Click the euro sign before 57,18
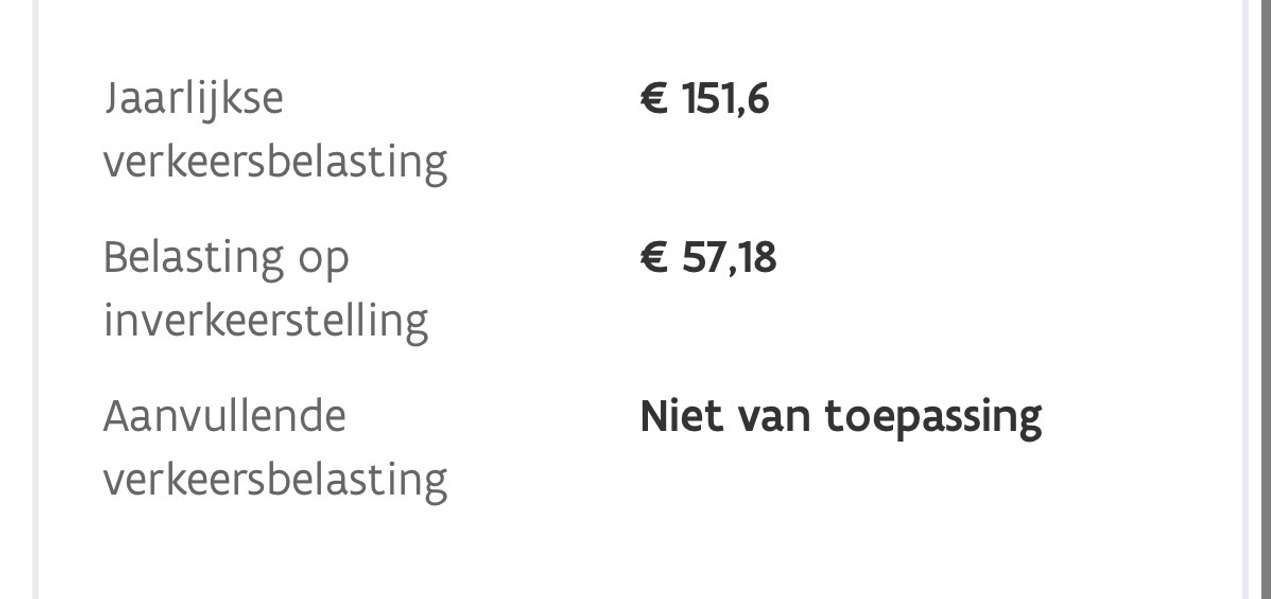This screenshot has height=599, width=1280. click(654, 258)
